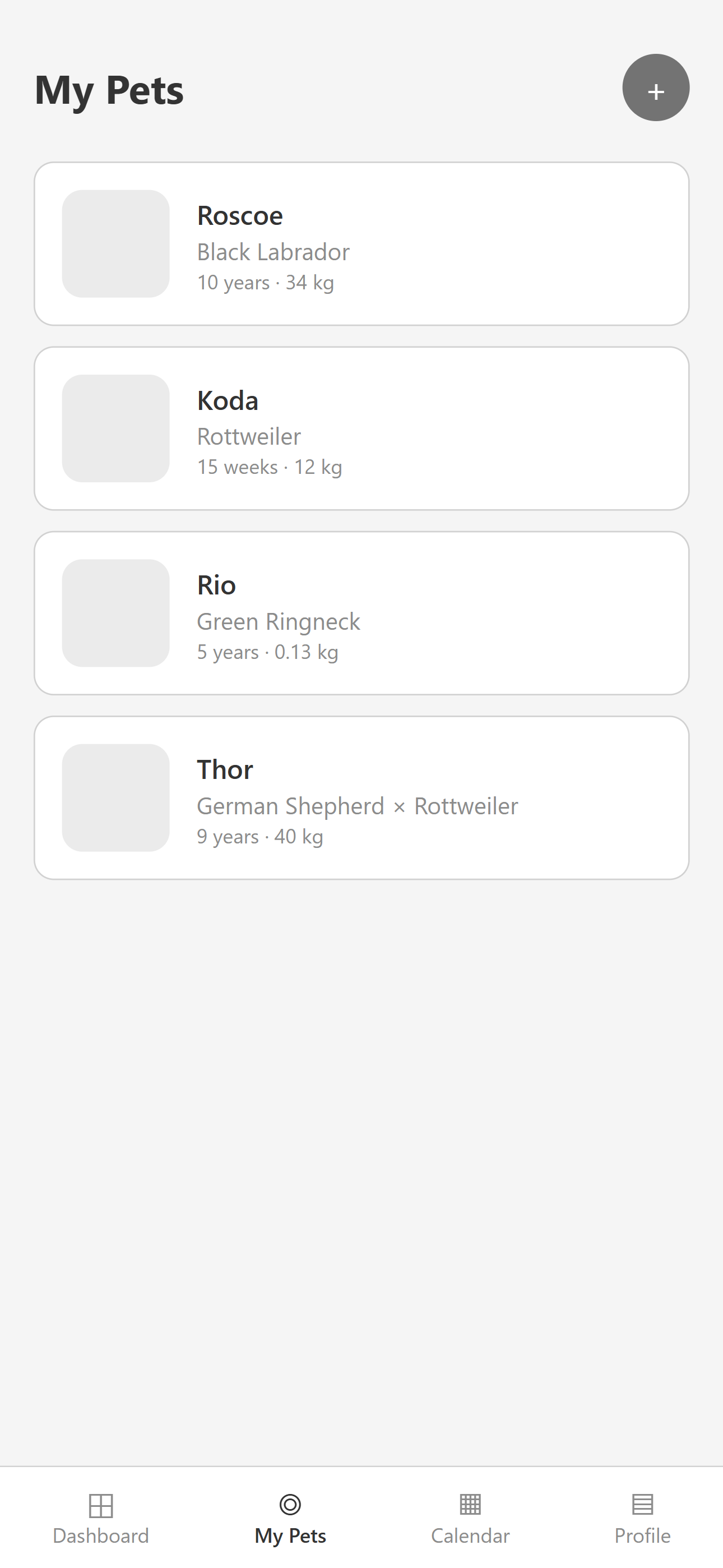Tap Roscoe's photo placeholder
Image resolution: width=723 pixels, height=1568 pixels.
pos(115,243)
